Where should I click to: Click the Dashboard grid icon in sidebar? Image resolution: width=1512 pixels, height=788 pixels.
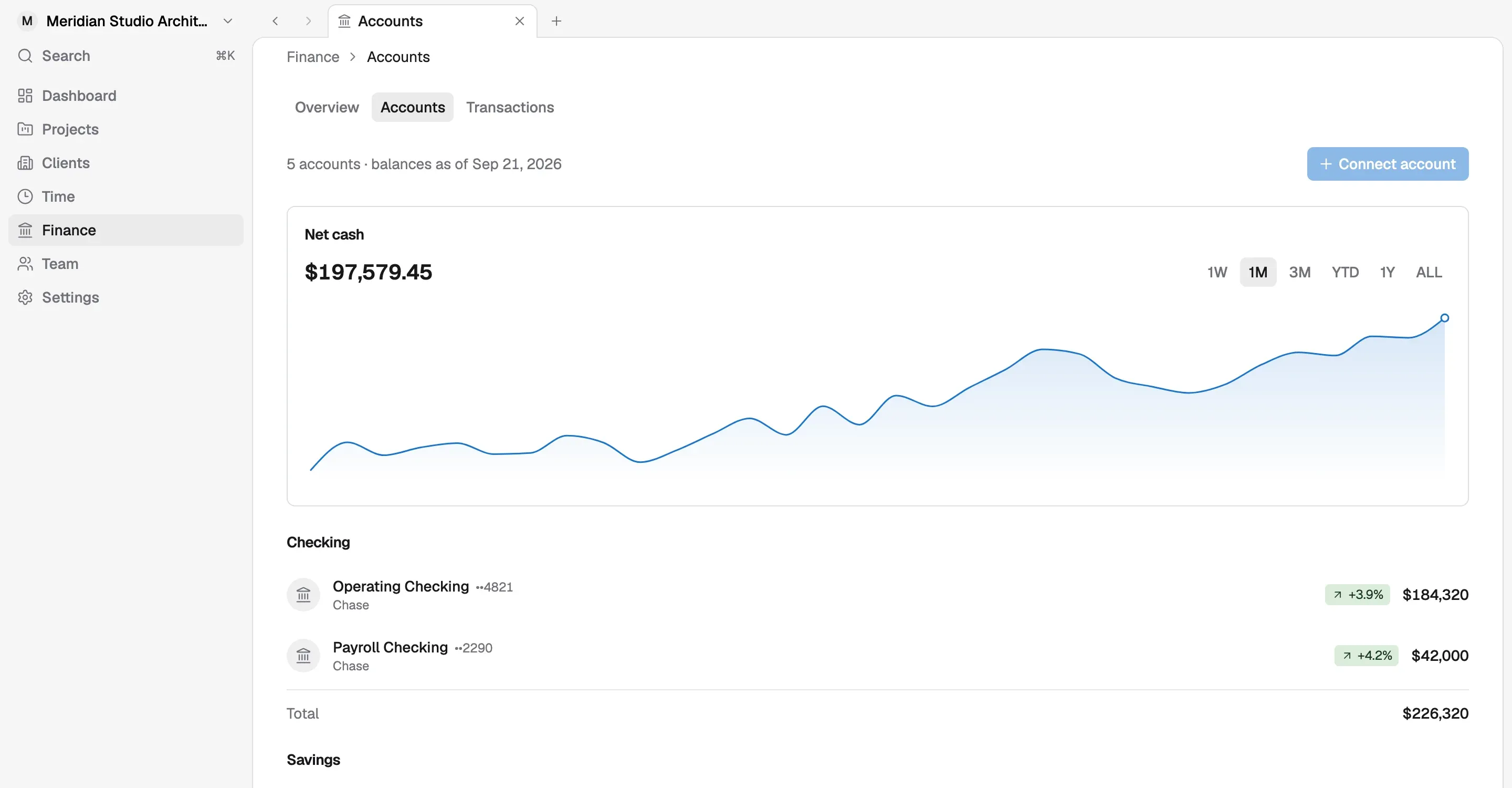[25, 96]
